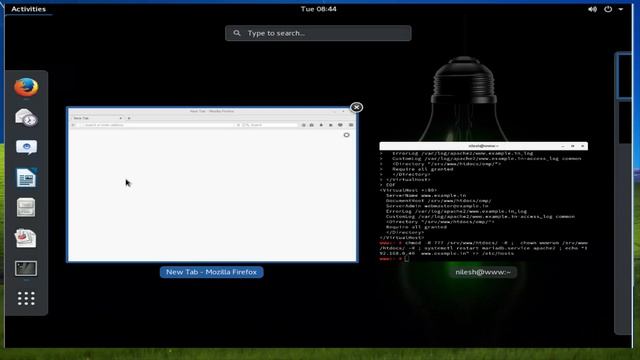
Task: Launch Firefox from the dock
Action: coord(26,87)
